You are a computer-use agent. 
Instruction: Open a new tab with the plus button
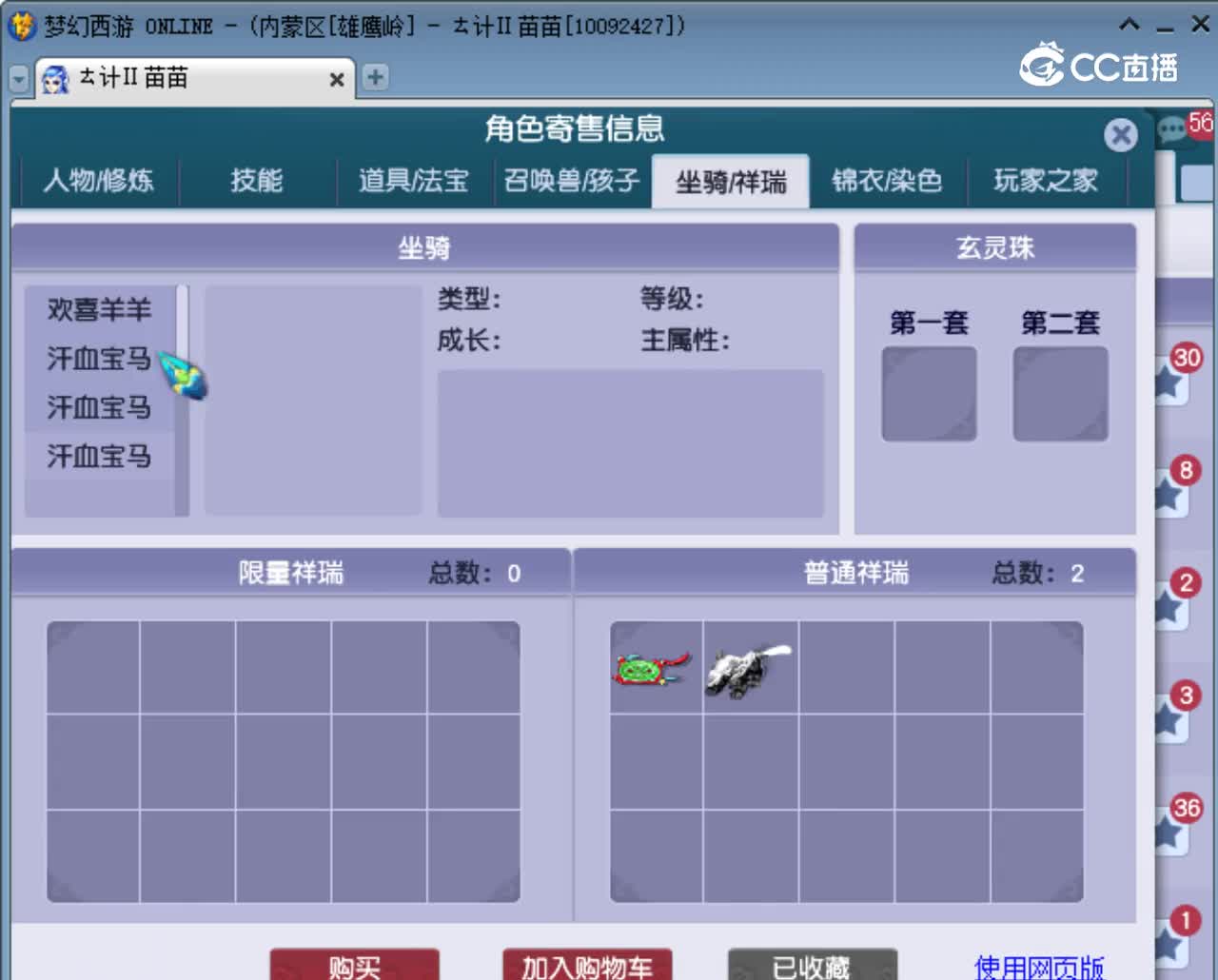[x=375, y=79]
